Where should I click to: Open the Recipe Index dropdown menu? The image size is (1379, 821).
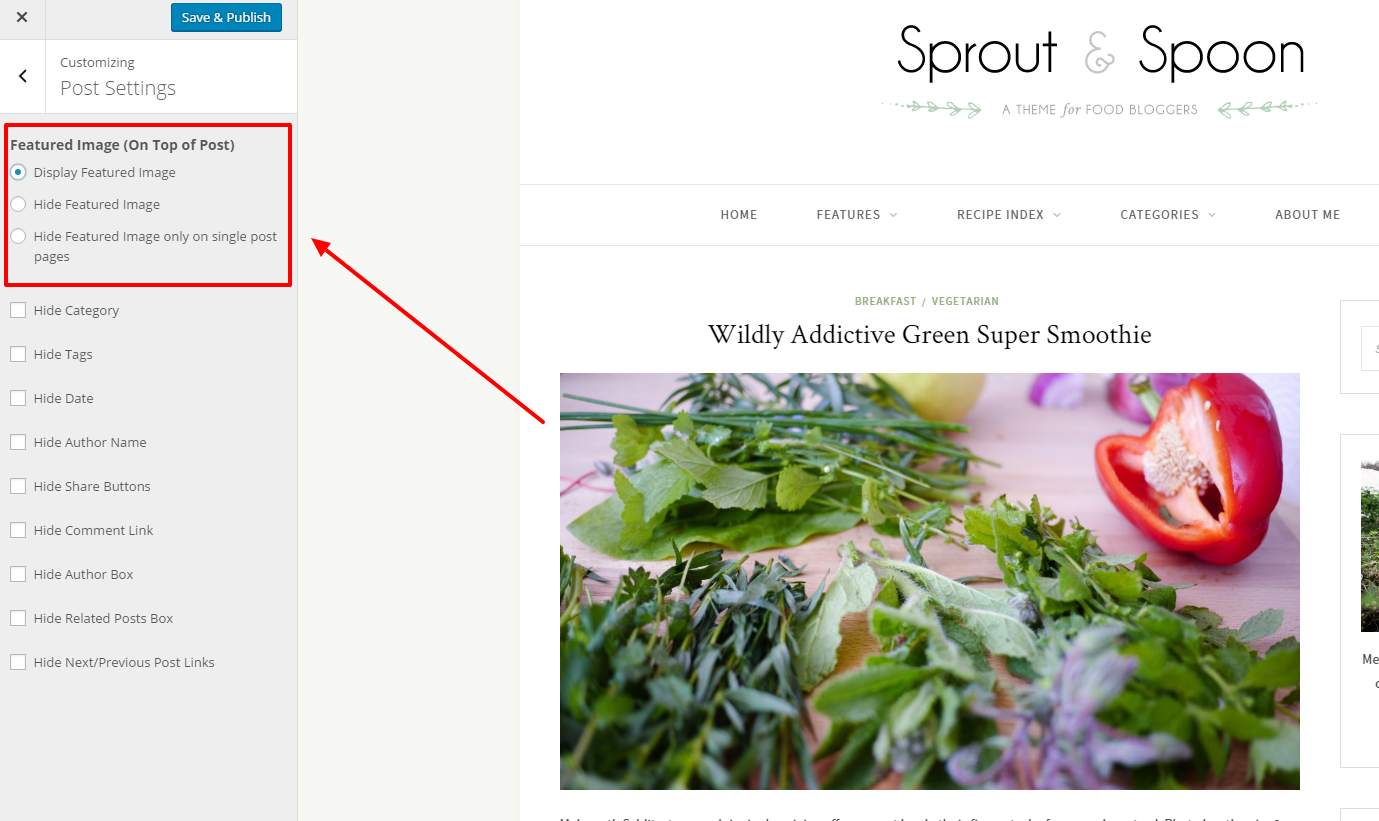pos(1009,215)
